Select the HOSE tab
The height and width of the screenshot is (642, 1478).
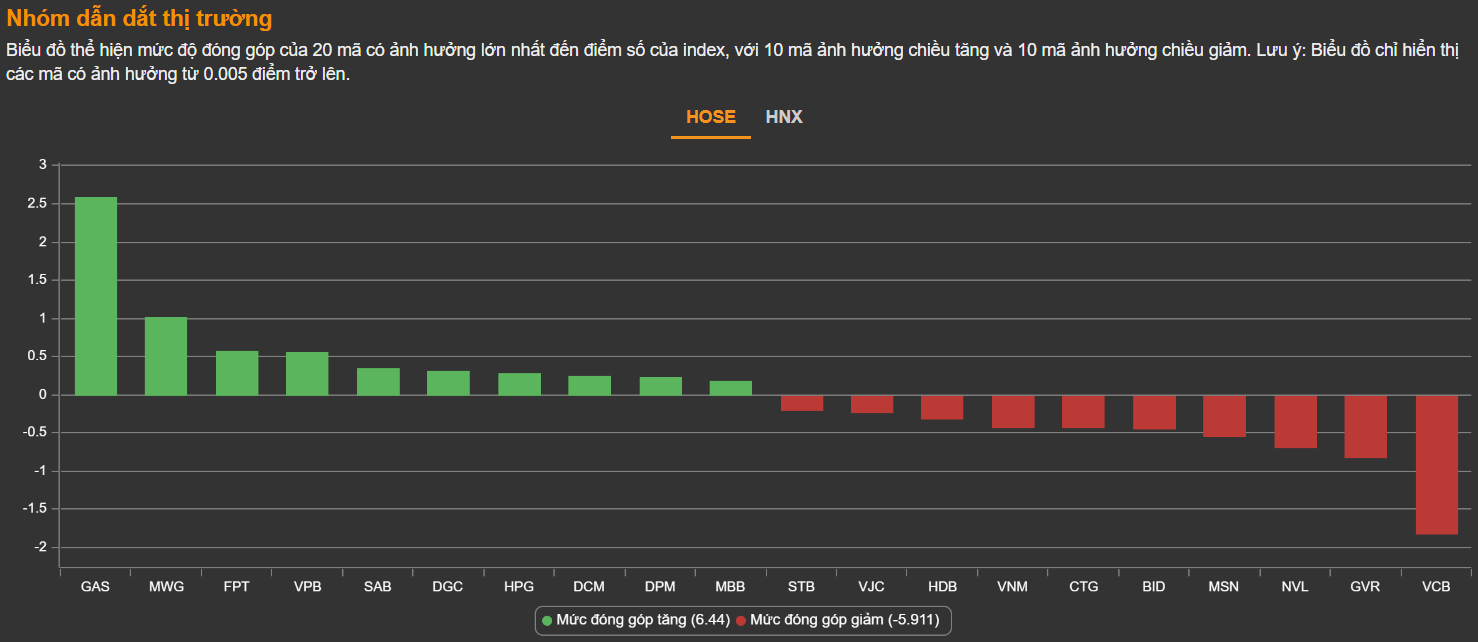click(711, 117)
